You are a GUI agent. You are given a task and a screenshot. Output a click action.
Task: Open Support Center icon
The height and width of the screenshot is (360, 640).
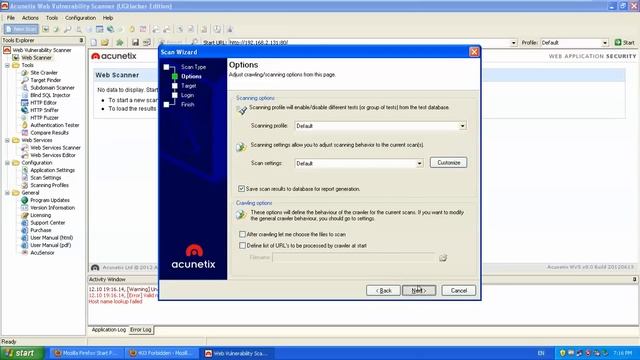(x=24, y=222)
